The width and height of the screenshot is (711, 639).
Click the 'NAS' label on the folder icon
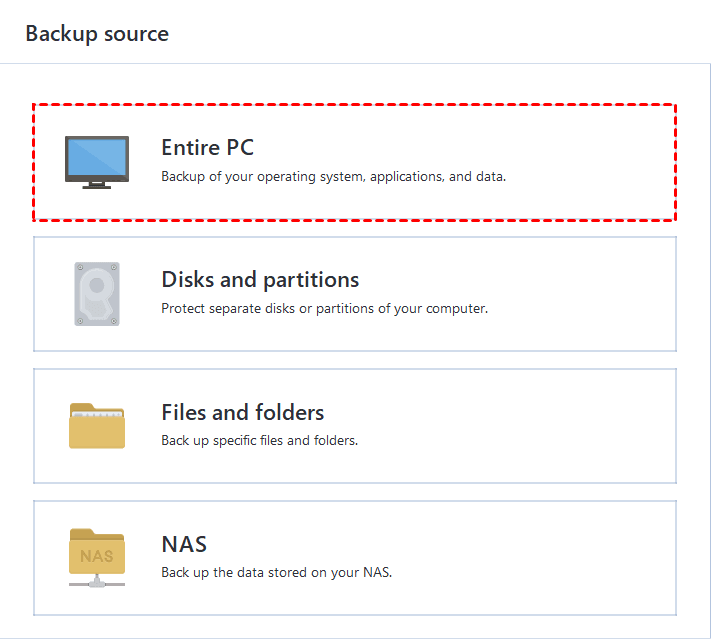pos(96,556)
